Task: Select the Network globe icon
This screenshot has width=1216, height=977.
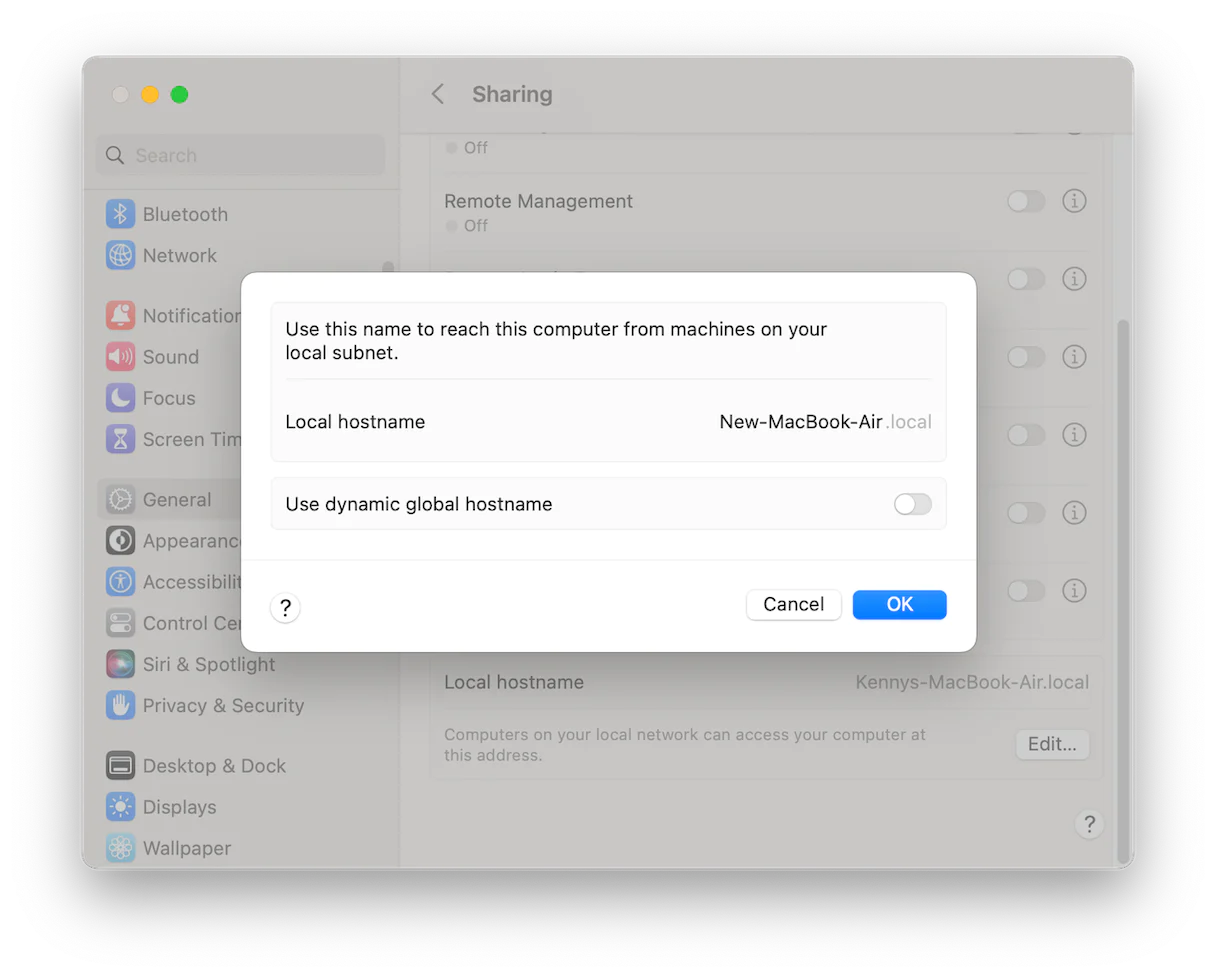Action: pyautogui.click(x=120, y=255)
